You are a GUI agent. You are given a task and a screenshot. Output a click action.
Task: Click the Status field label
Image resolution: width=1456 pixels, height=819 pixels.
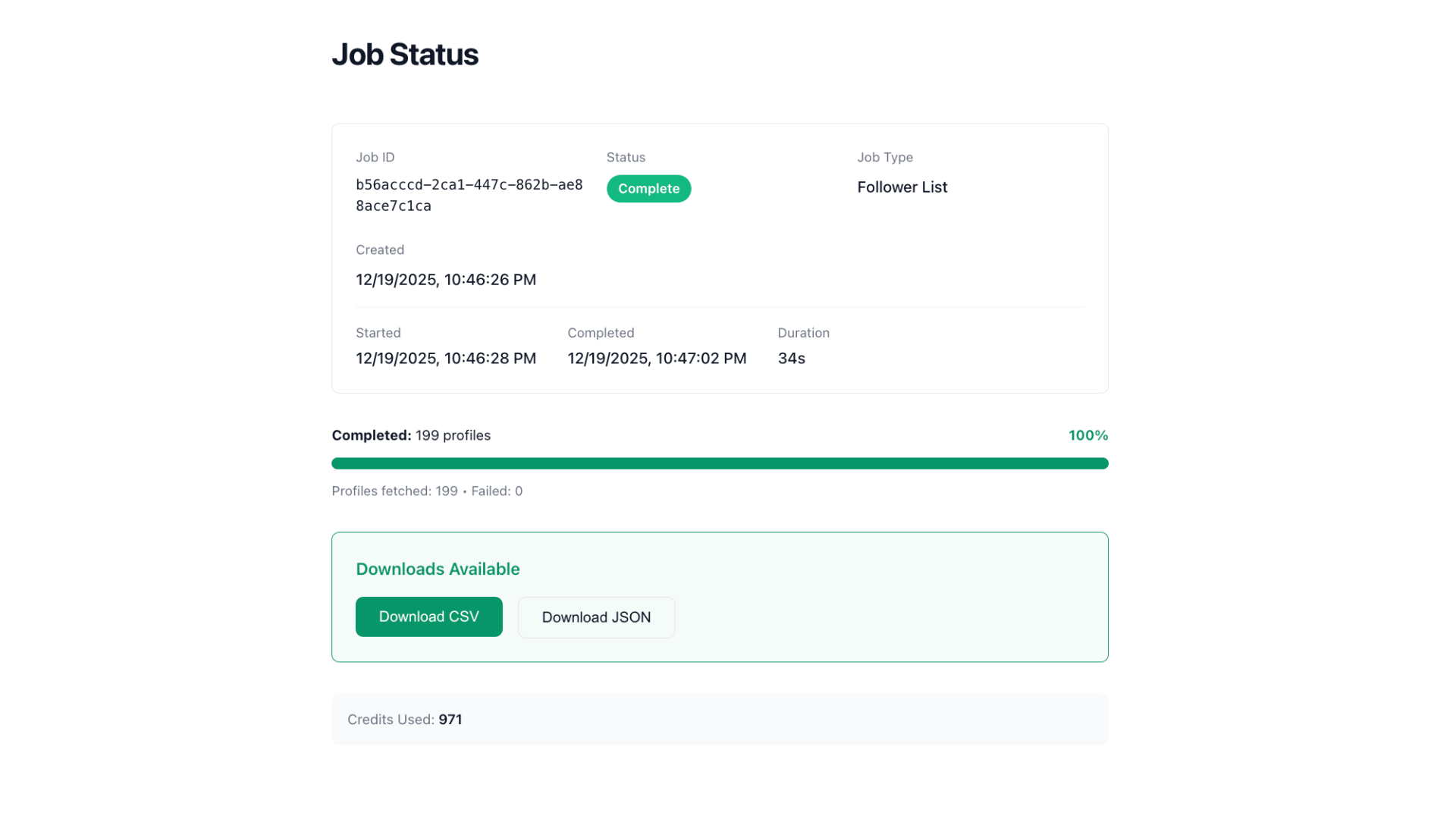(626, 158)
